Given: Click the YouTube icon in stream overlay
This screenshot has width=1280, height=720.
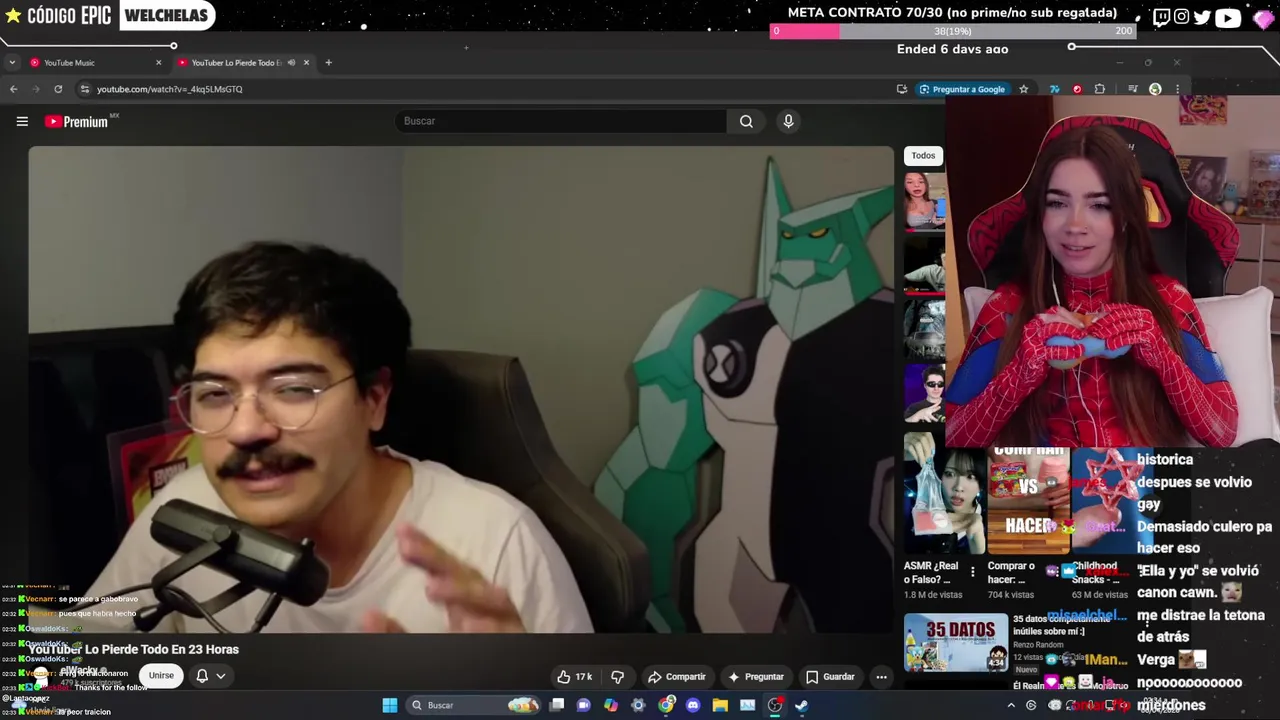Looking at the screenshot, I should point(1227,16).
